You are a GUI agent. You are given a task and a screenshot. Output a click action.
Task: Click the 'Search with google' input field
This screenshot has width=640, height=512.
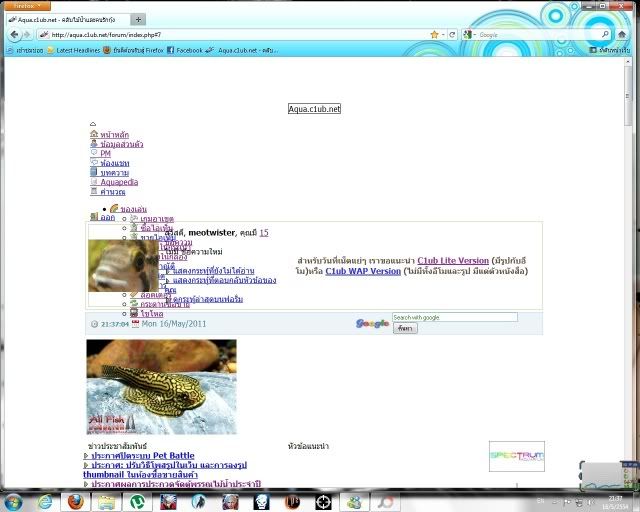click(455, 317)
